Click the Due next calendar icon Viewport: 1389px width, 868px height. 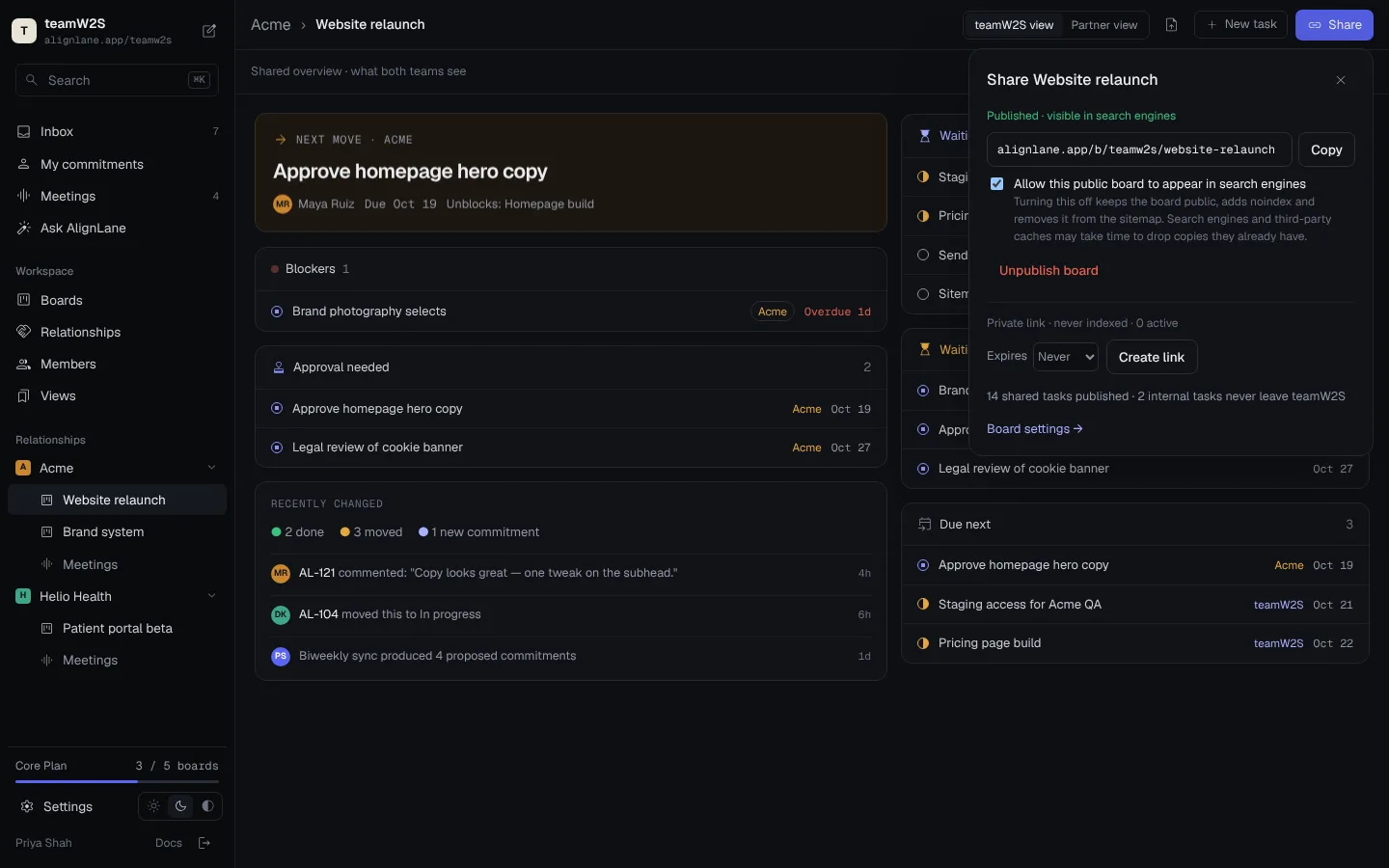[924, 525]
